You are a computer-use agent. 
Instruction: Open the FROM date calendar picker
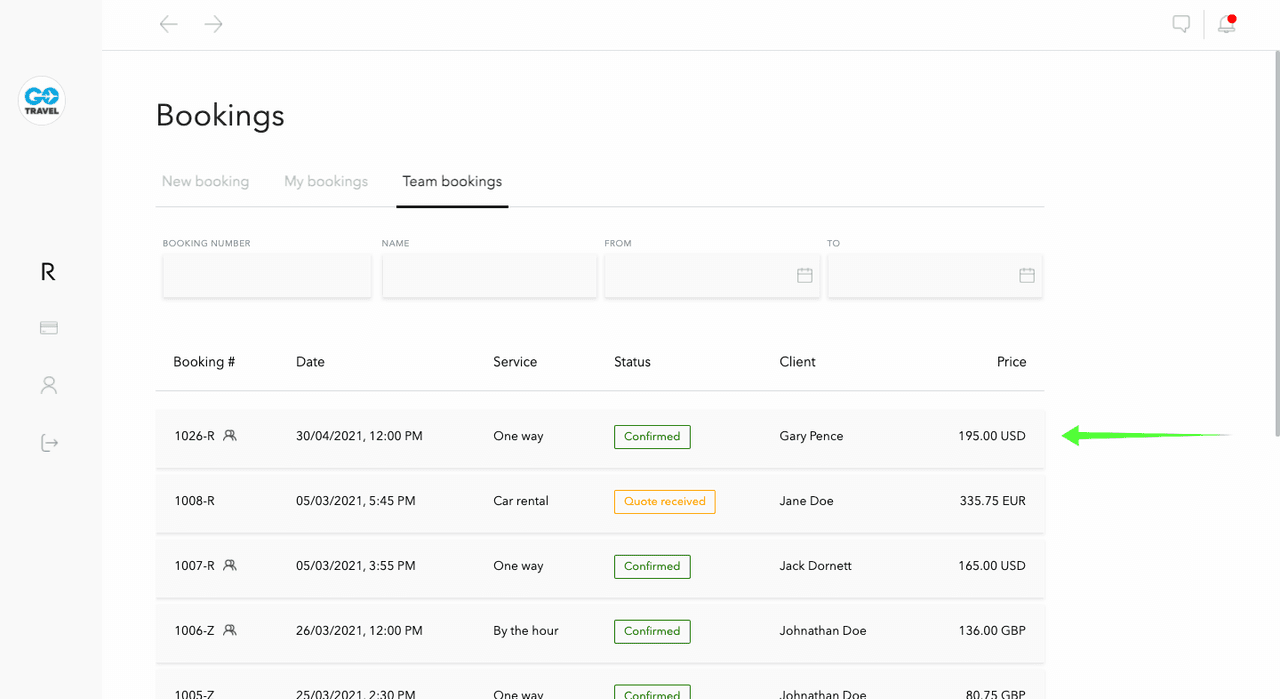tap(804, 275)
